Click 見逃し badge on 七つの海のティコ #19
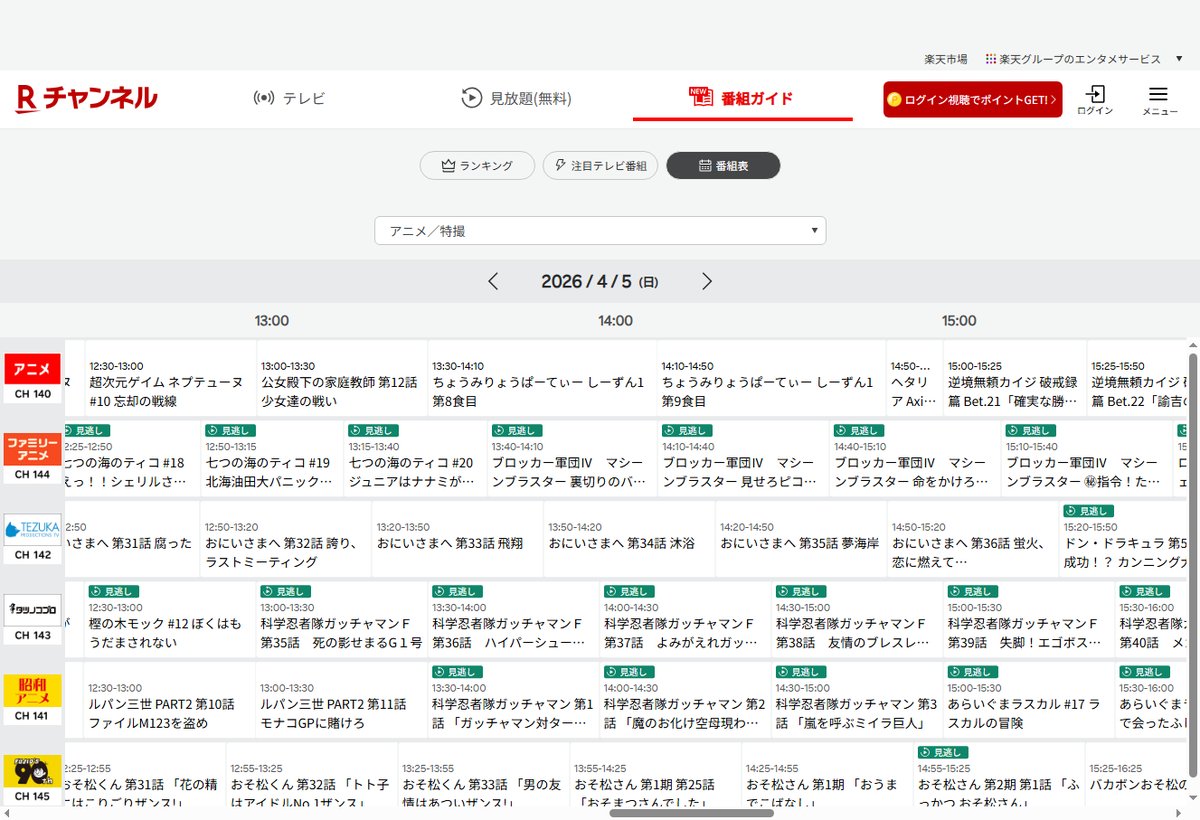 (230, 430)
